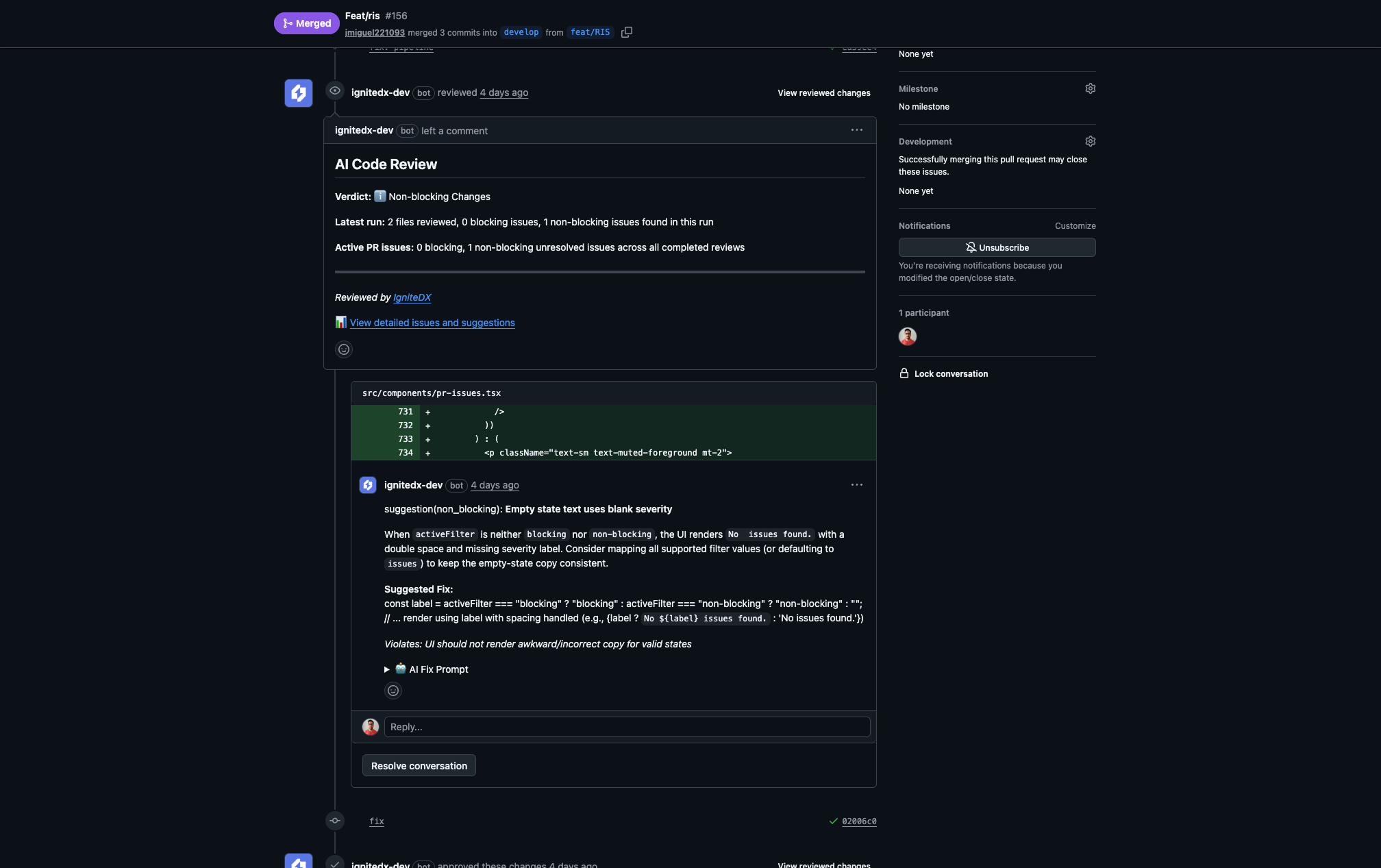Click View reviewed changes

coord(823,93)
